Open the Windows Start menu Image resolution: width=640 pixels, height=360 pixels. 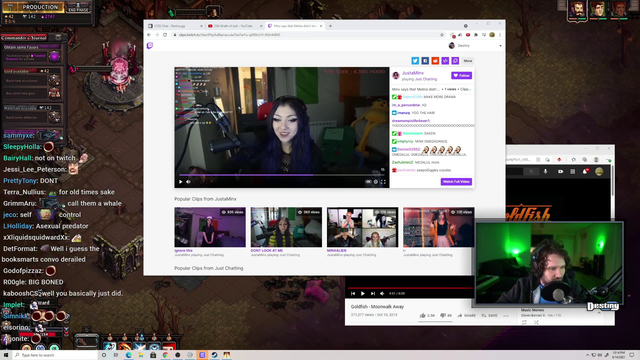[x=6, y=355]
